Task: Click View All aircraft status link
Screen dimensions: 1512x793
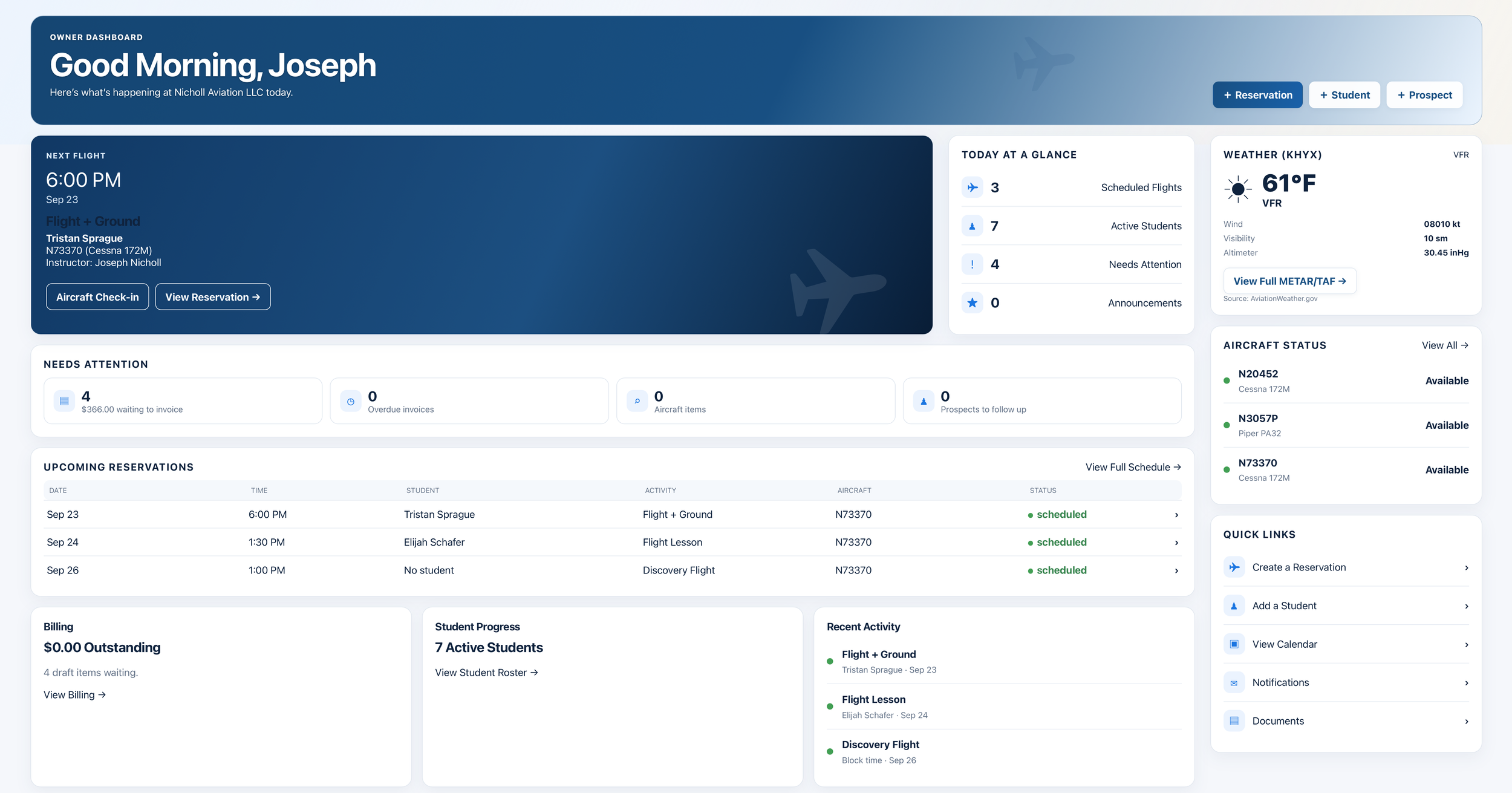Action: click(1445, 345)
